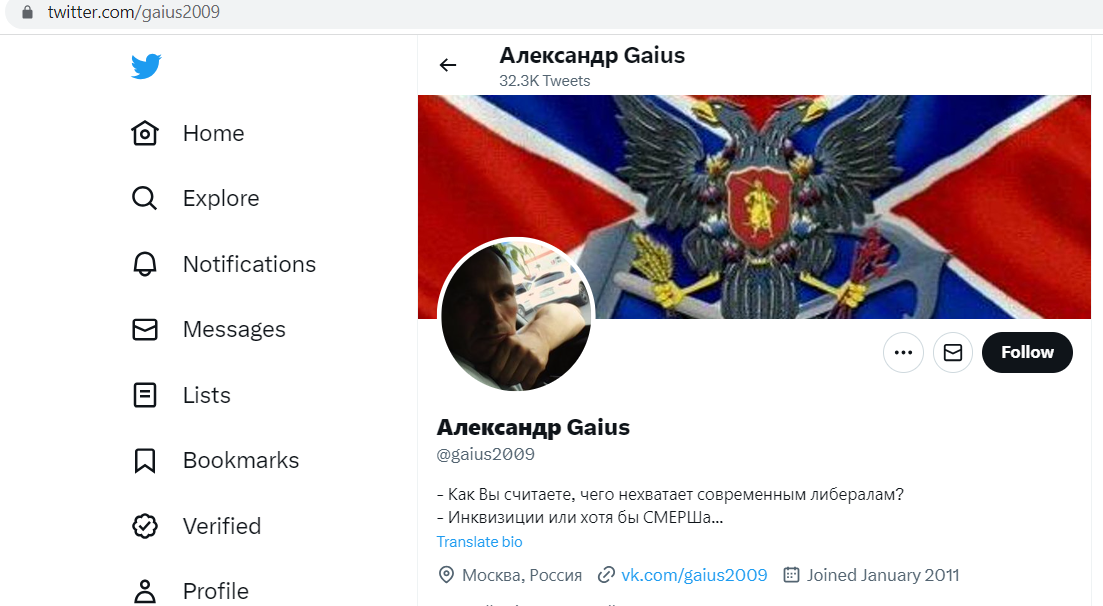1103x606 pixels.
Task: Open Home from the sidebar
Action: (188, 133)
